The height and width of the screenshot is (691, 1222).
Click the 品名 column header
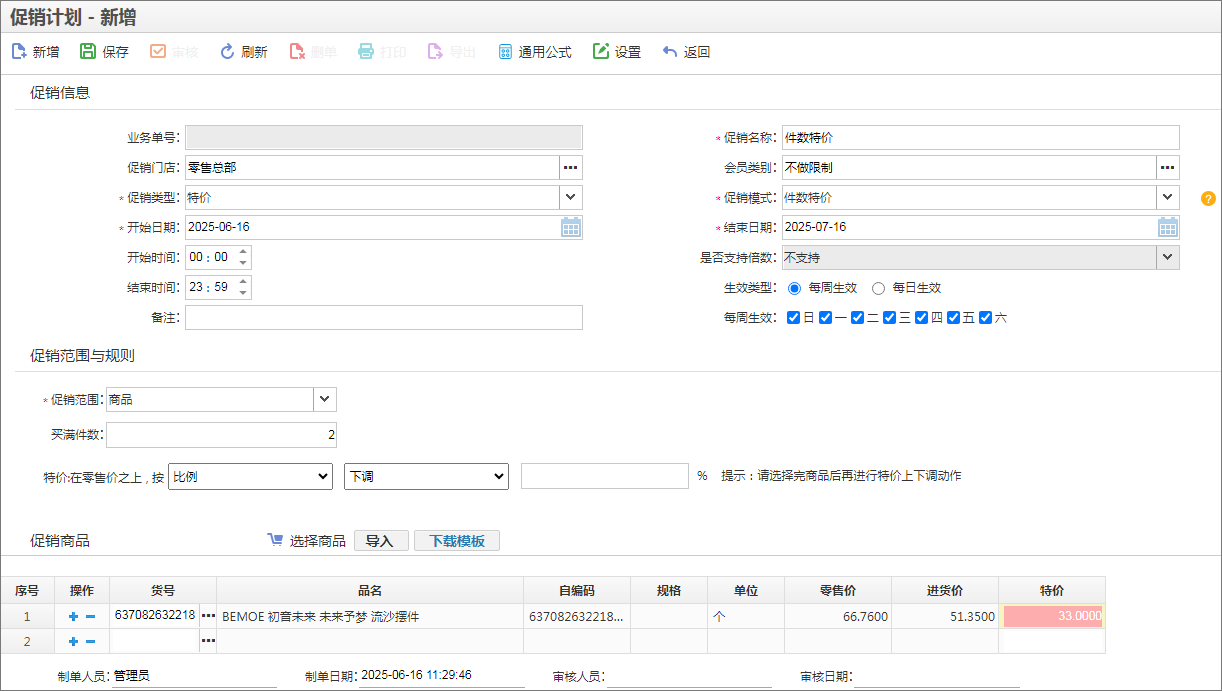pos(370,590)
